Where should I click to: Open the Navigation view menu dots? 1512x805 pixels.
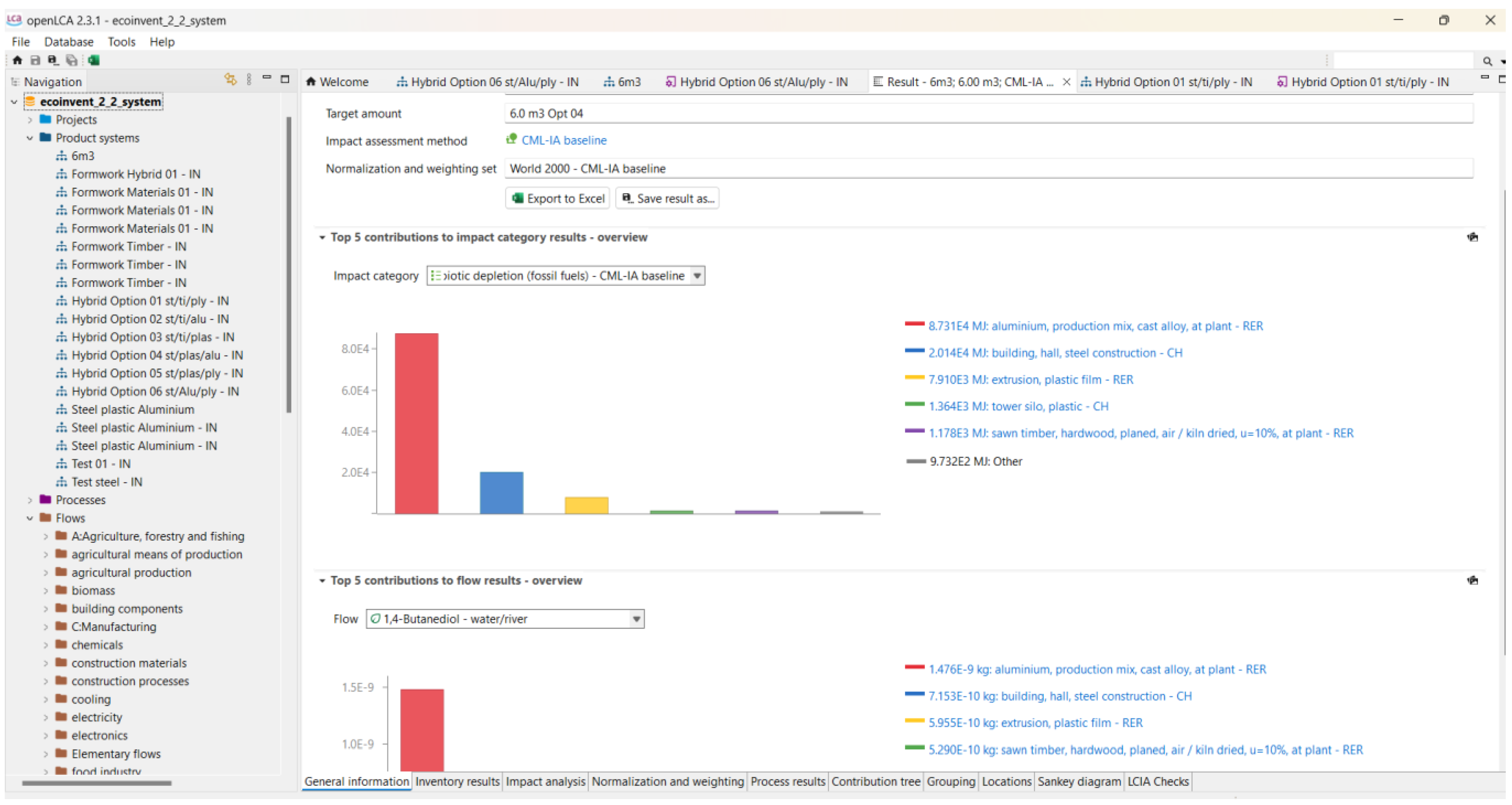249,79
